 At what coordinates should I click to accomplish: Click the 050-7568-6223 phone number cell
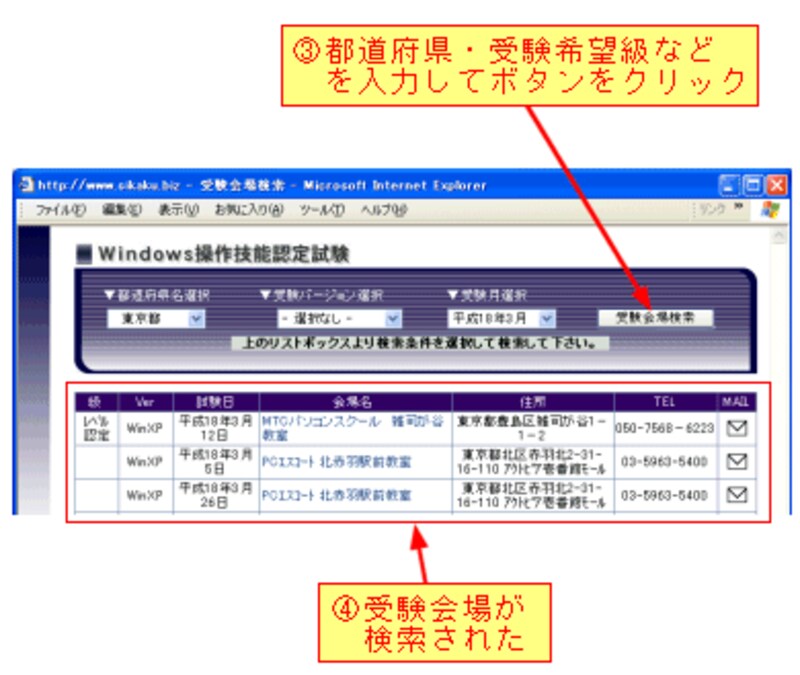(664, 428)
